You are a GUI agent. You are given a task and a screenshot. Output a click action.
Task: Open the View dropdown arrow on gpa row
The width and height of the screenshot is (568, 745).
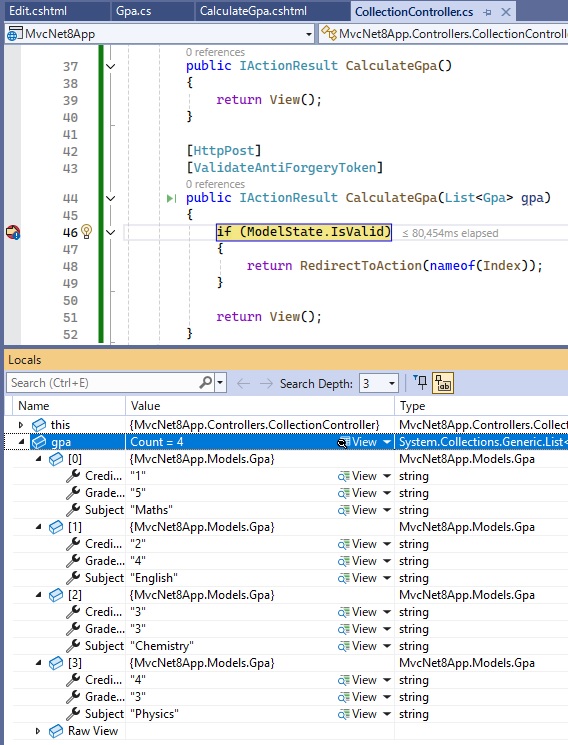click(x=387, y=442)
